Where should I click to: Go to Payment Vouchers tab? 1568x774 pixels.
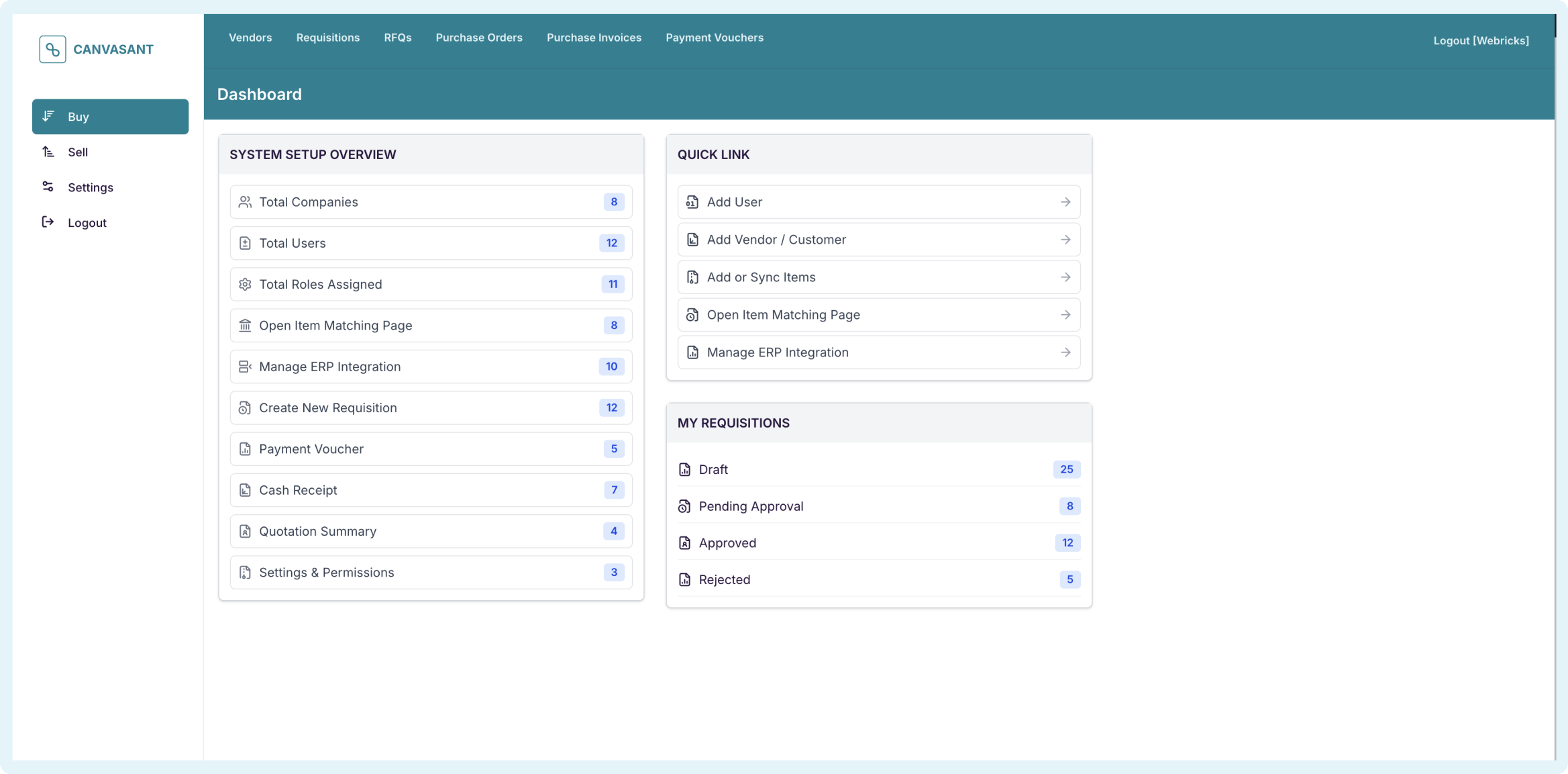click(715, 38)
